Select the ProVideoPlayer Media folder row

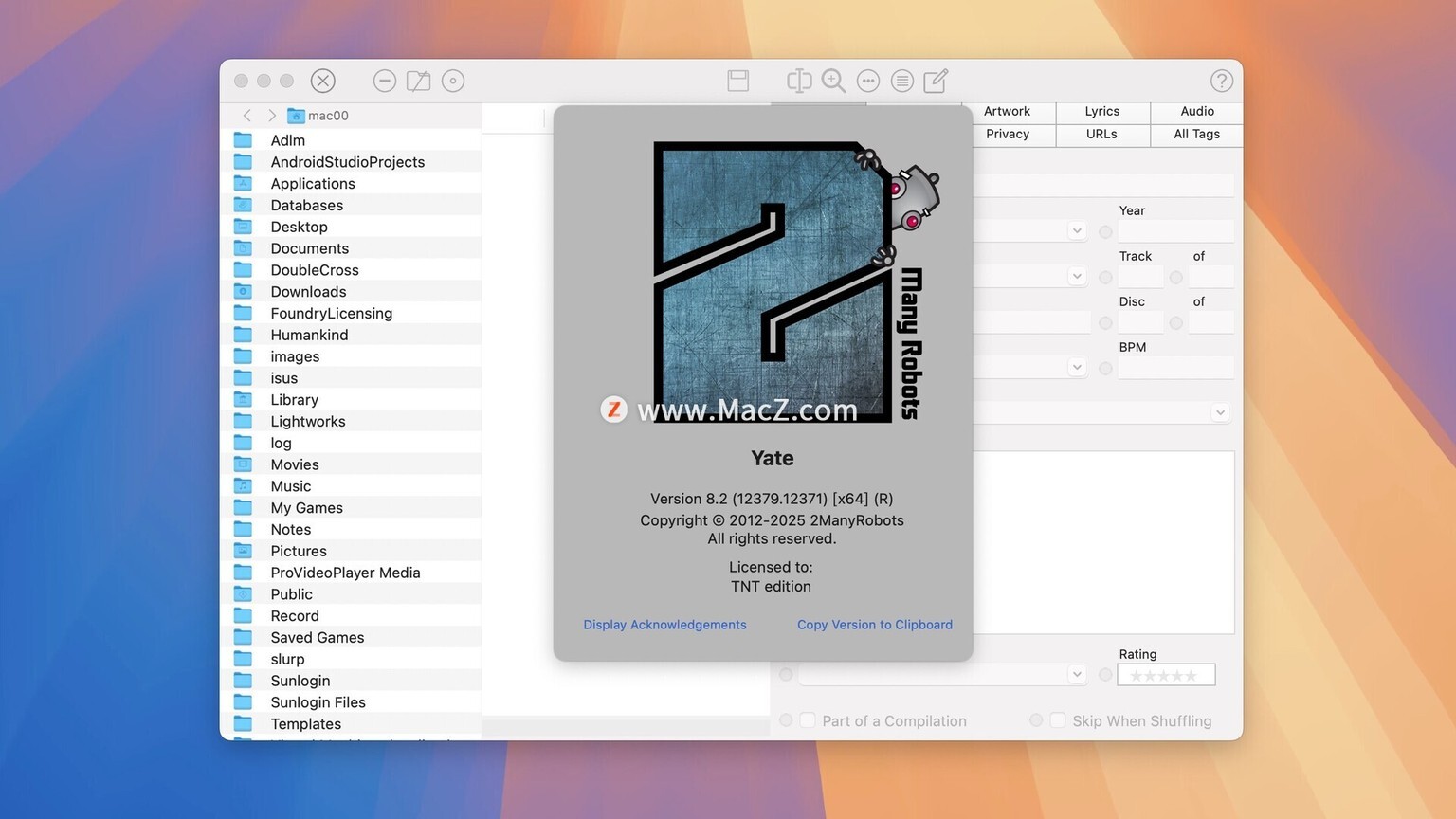[351, 573]
